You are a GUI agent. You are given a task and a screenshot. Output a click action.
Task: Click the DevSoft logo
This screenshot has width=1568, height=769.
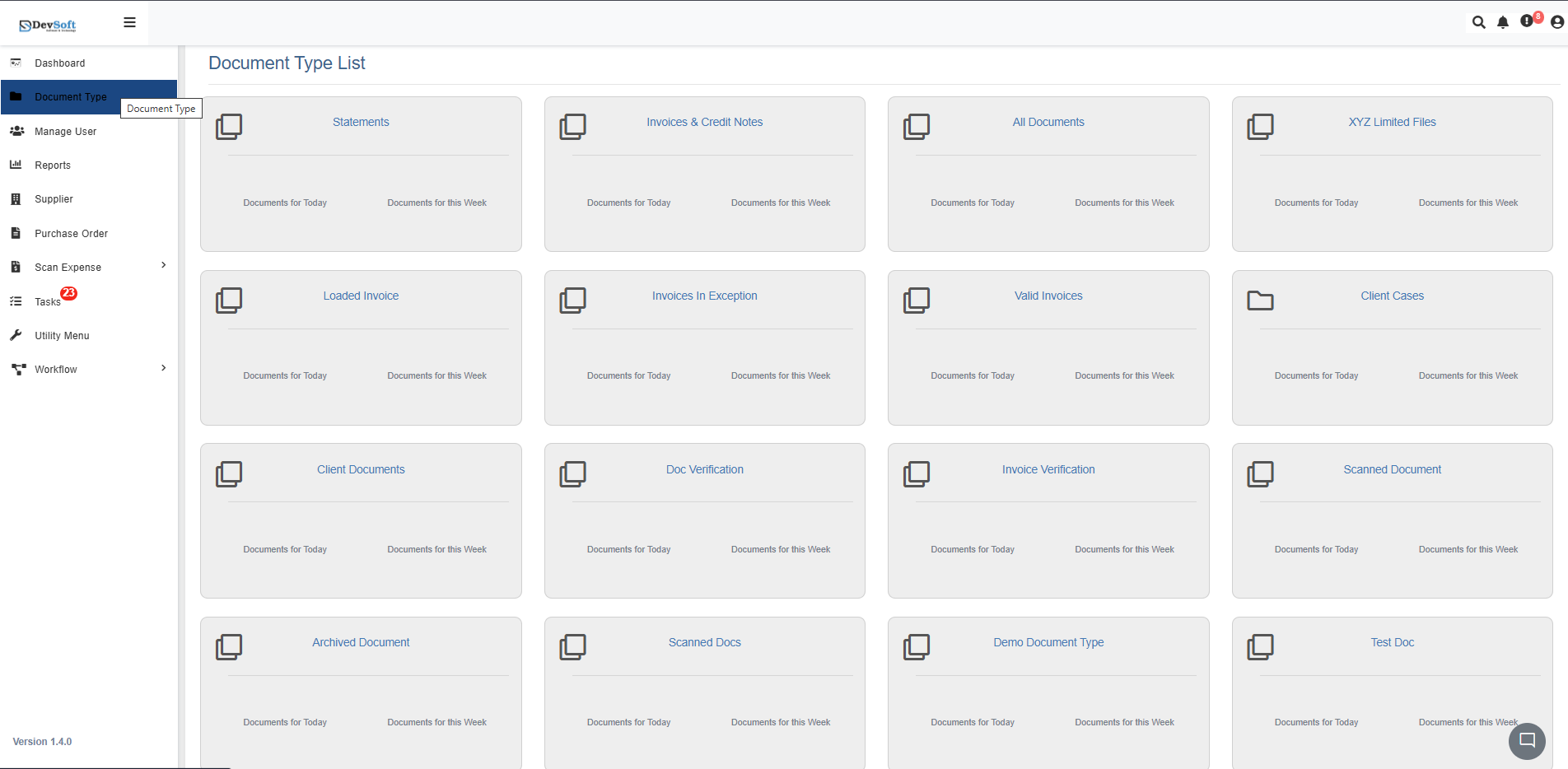point(48,23)
